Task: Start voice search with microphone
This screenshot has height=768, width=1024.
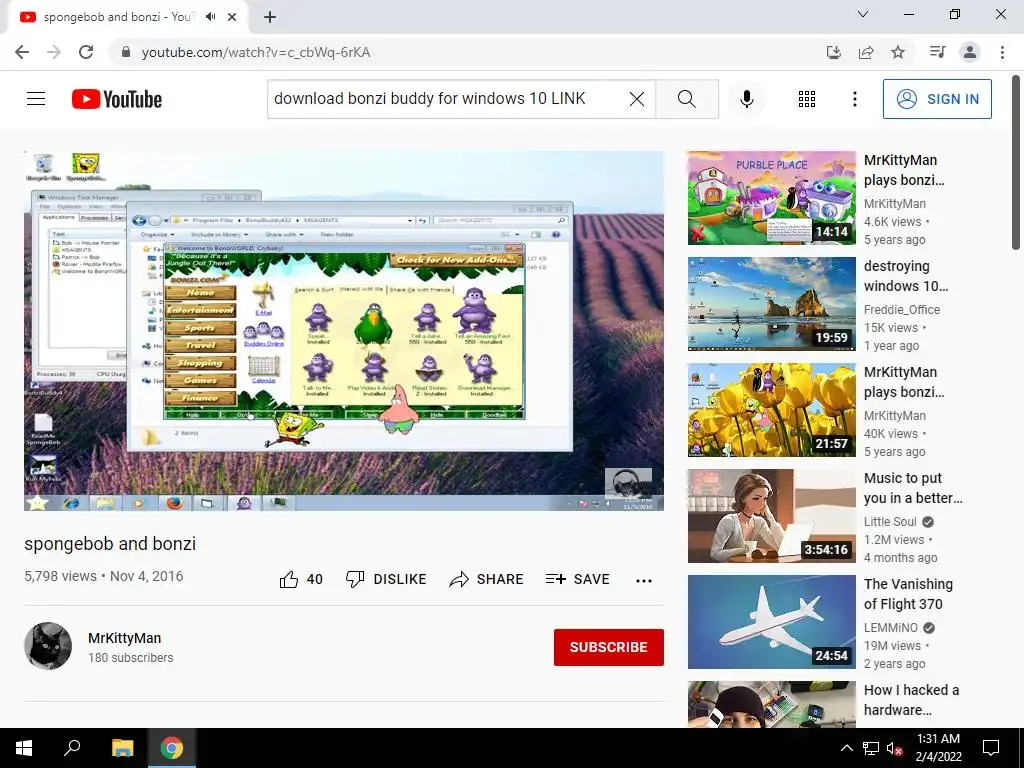Action: [747, 99]
